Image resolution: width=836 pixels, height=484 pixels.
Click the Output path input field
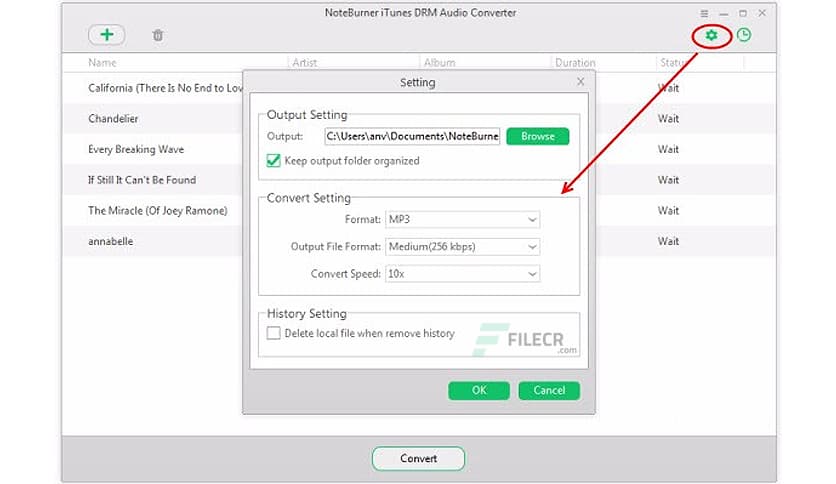pos(412,136)
